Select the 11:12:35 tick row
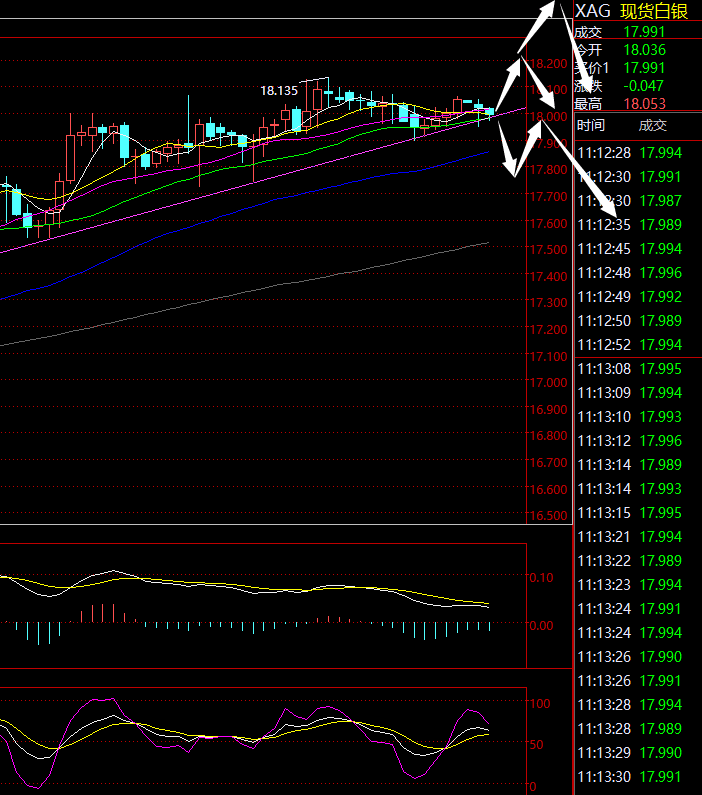 click(x=630, y=225)
